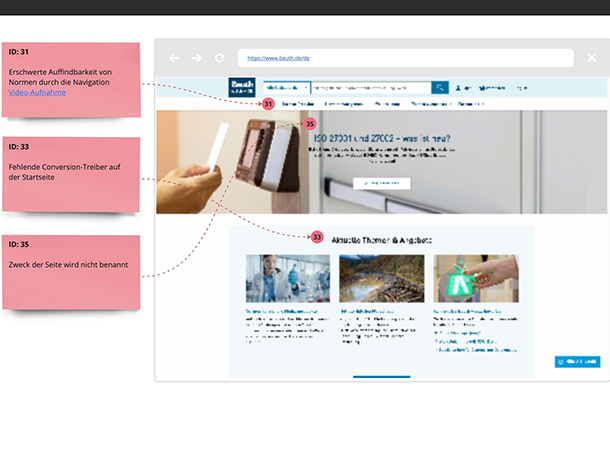Click the browser forward arrow
The height and width of the screenshot is (456, 610).
click(x=197, y=58)
